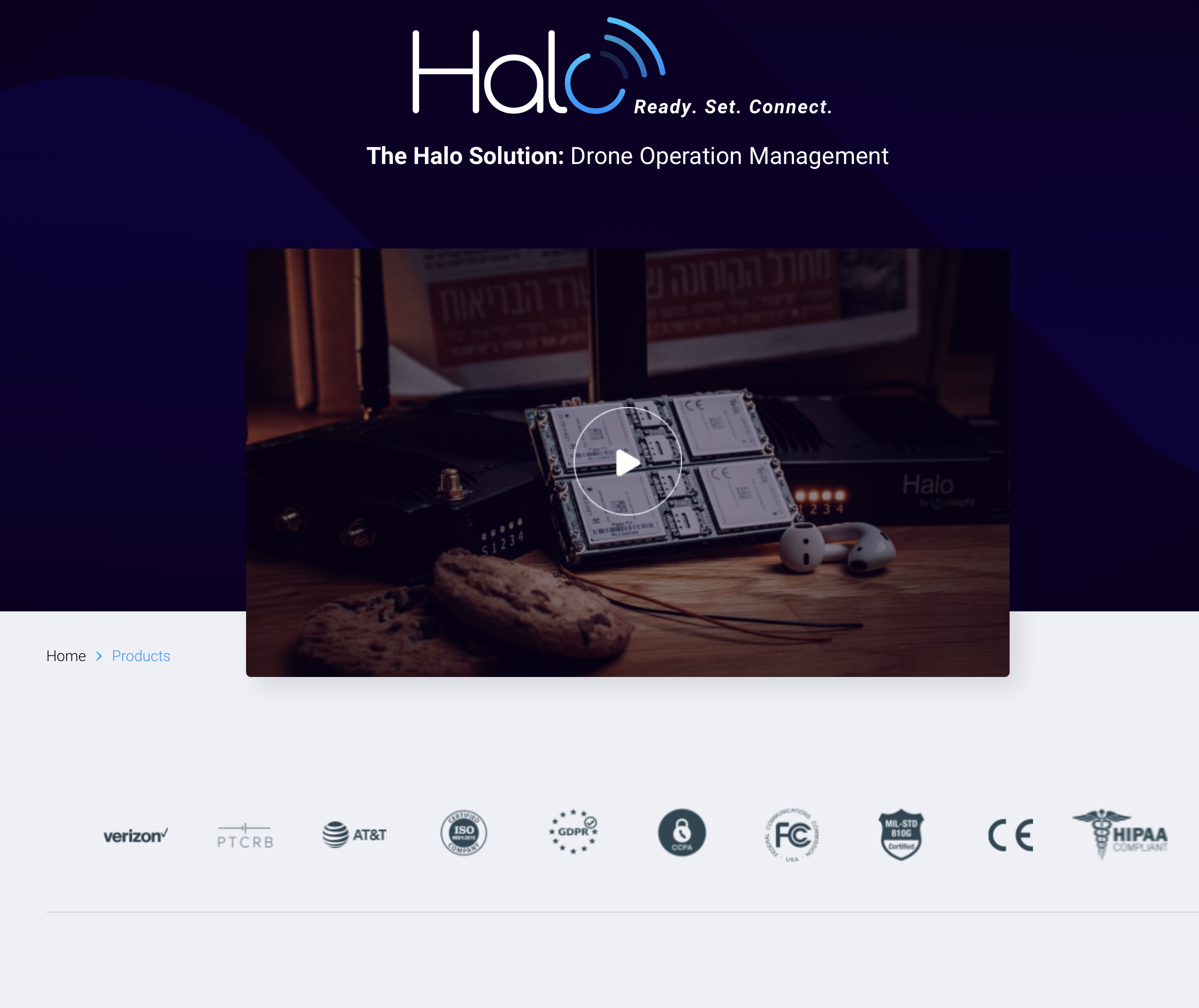This screenshot has width=1199, height=1008.
Task: Click the breadcrumb chevron separator
Action: (x=99, y=656)
